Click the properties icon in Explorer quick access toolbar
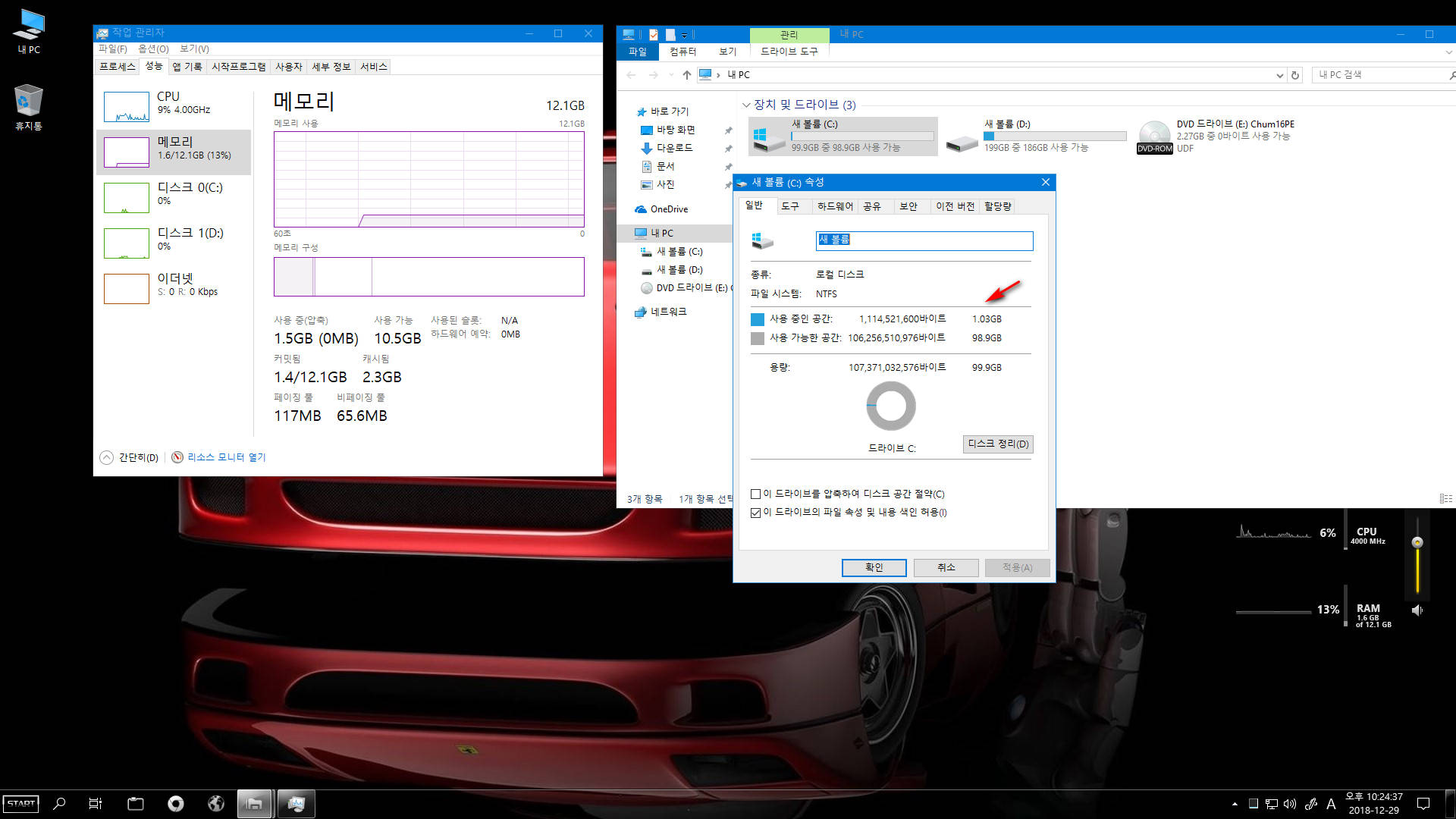 [654, 34]
